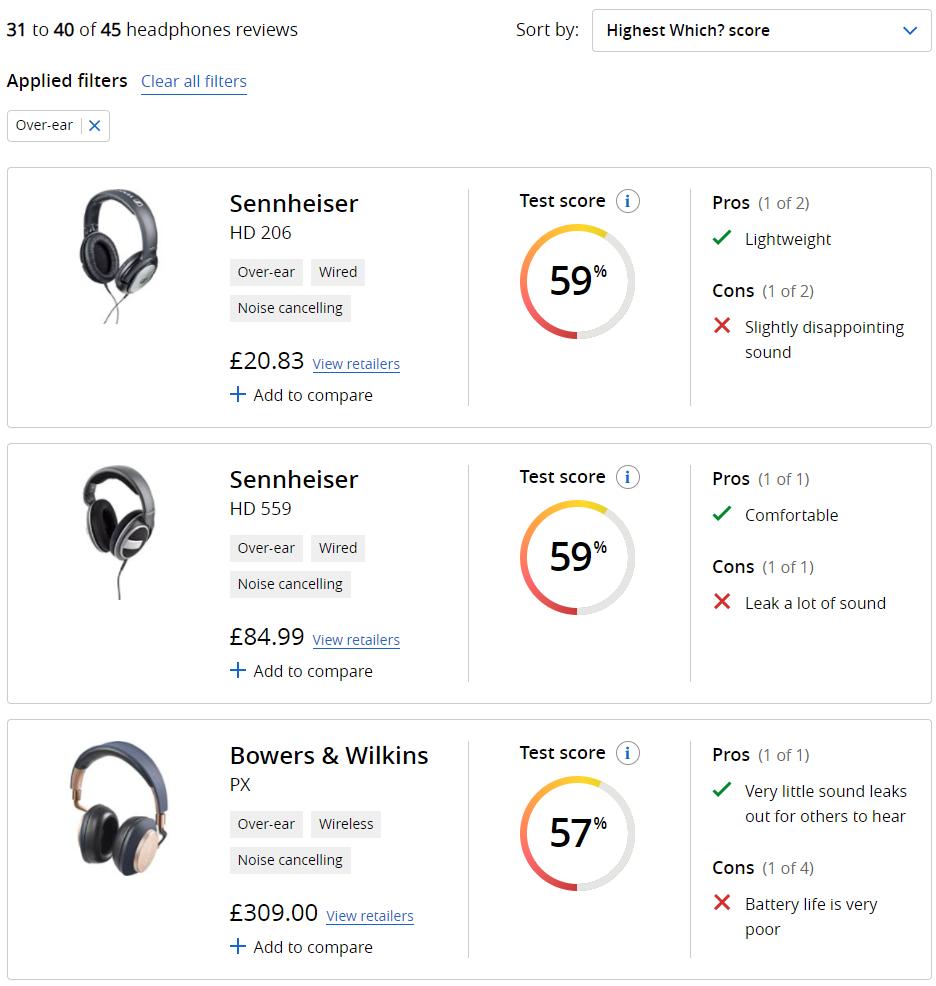Click the Wired tag on Sennheiser HD 206
This screenshot has height=986, width=936.
338,272
